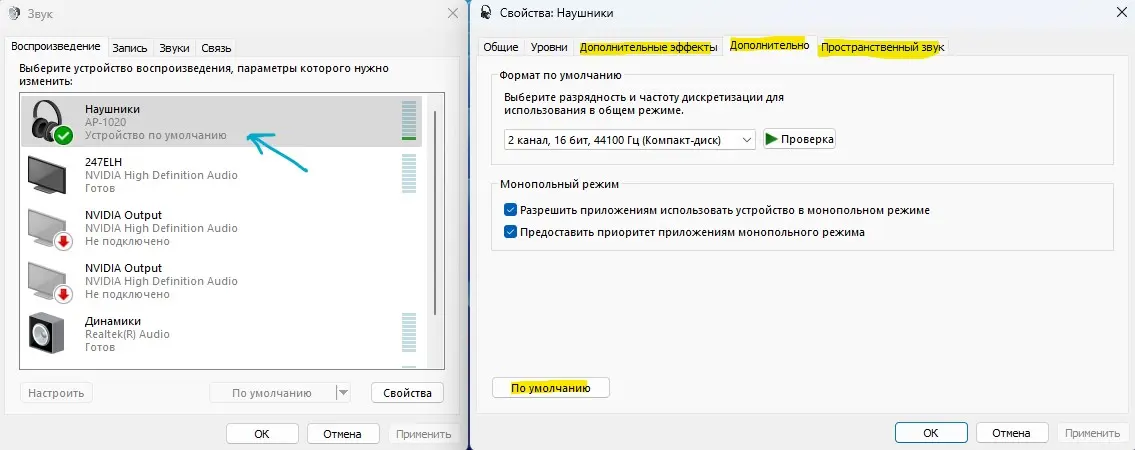The image size is (1135, 450).
Task: Open the Общие tab in headphone properties
Action: [x=500, y=47]
